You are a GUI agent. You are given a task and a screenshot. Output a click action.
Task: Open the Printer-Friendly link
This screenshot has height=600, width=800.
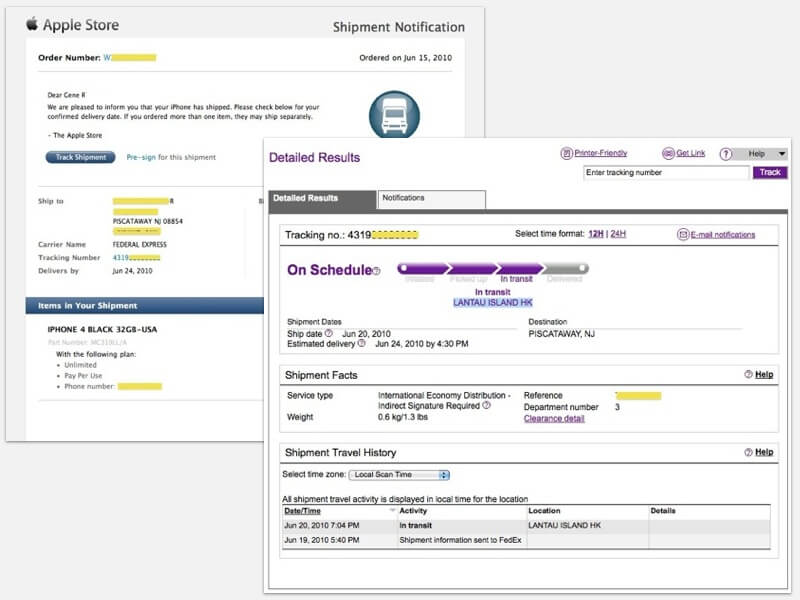[x=601, y=153]
